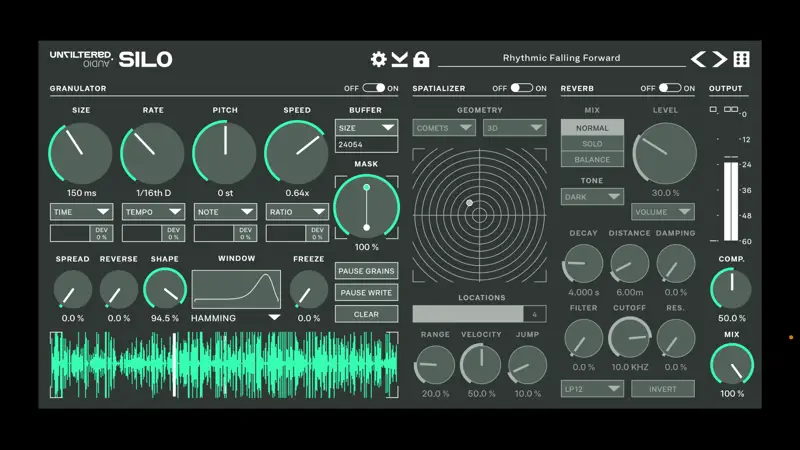Click the buffer size value 24054
The width and height of the screenshot is (800, 450).
tap(366, 144)
